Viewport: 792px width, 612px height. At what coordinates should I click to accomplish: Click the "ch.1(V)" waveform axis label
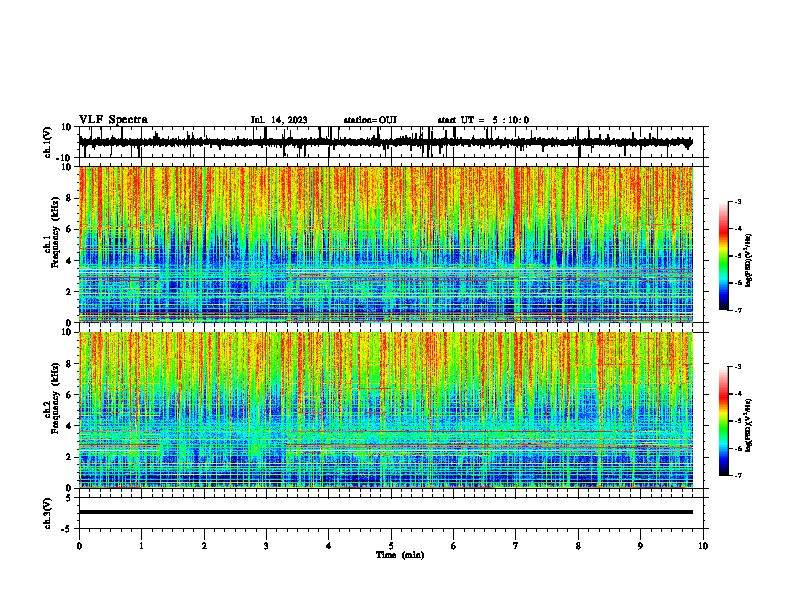pyautogui.click(x=48, y=142)
